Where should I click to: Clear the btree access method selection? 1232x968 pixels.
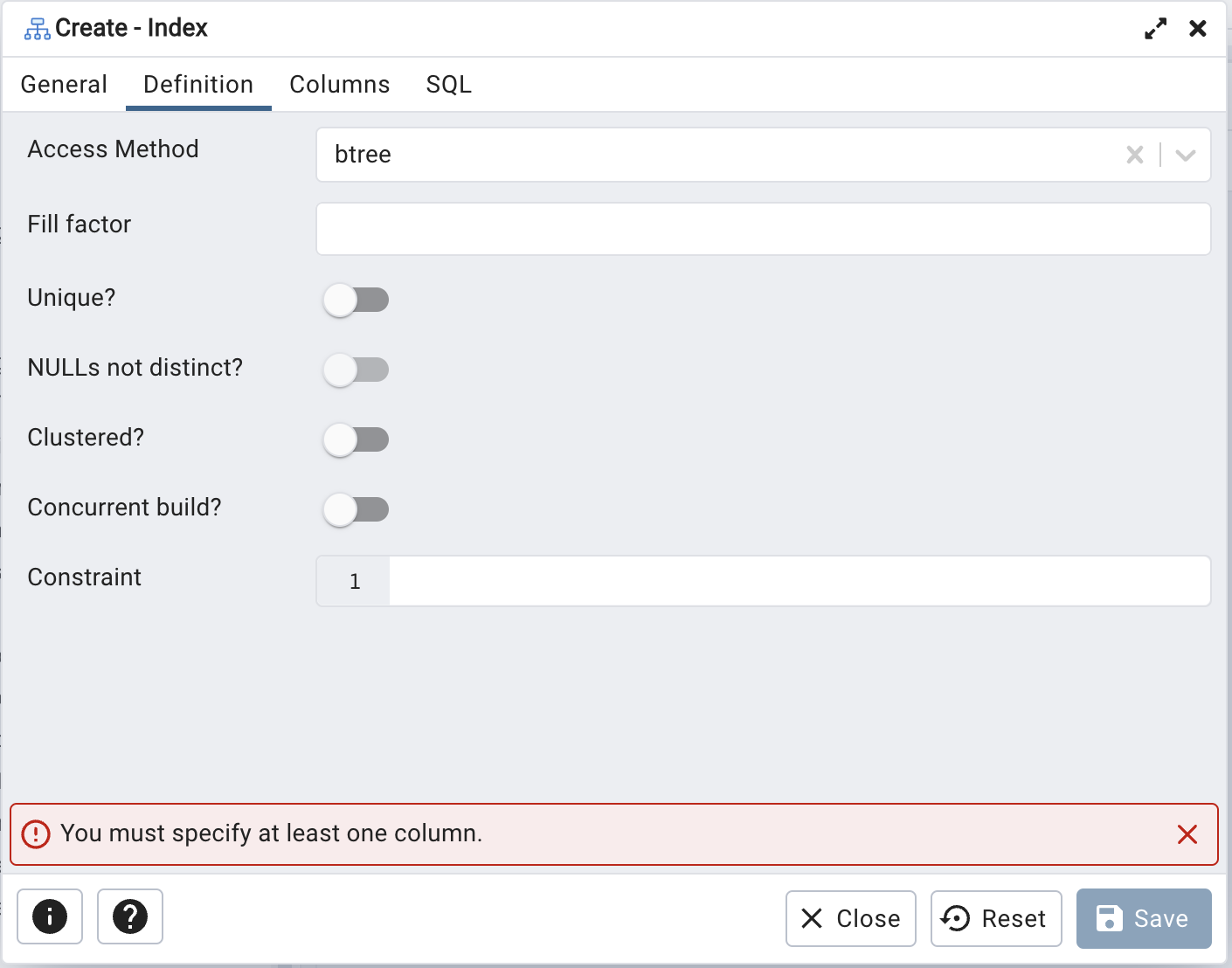coord(1134,155)
